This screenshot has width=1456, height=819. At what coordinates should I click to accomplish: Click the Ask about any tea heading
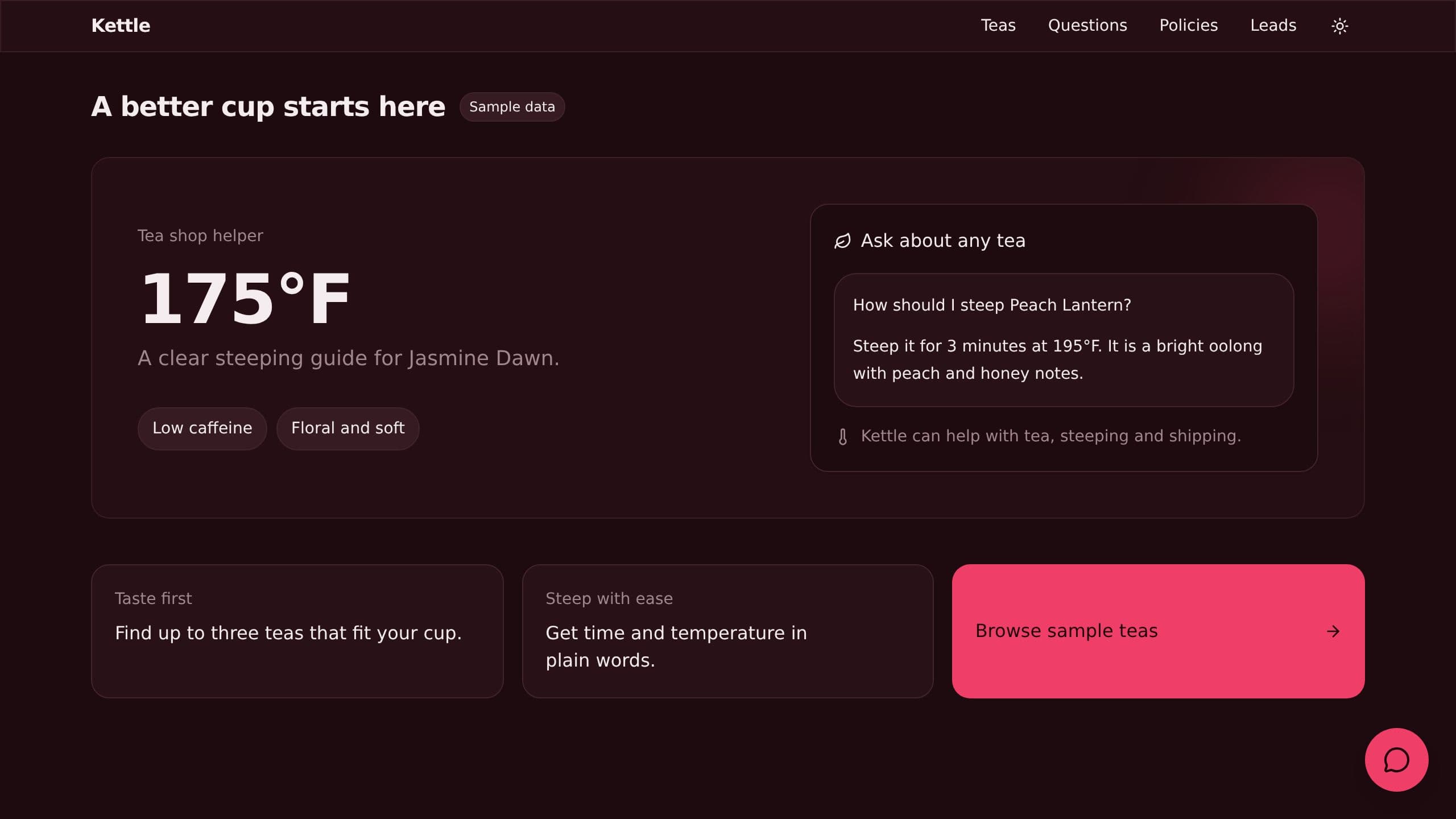(x=943, y=241)
